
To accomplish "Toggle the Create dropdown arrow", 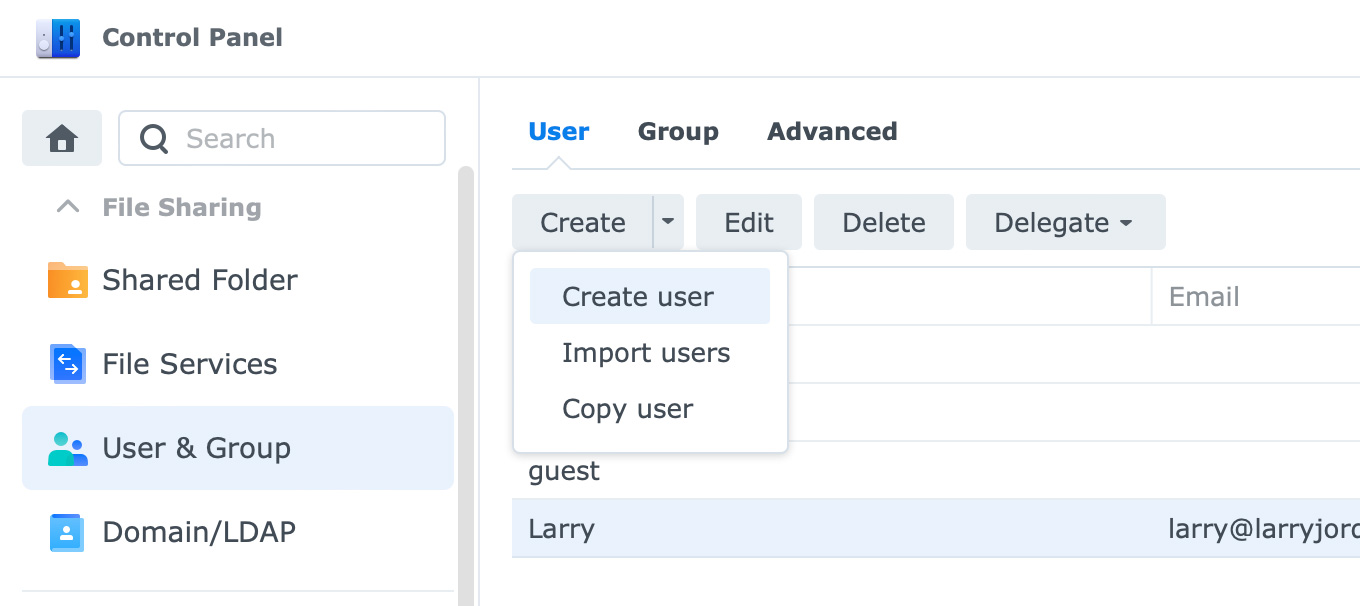I will 668,222.
